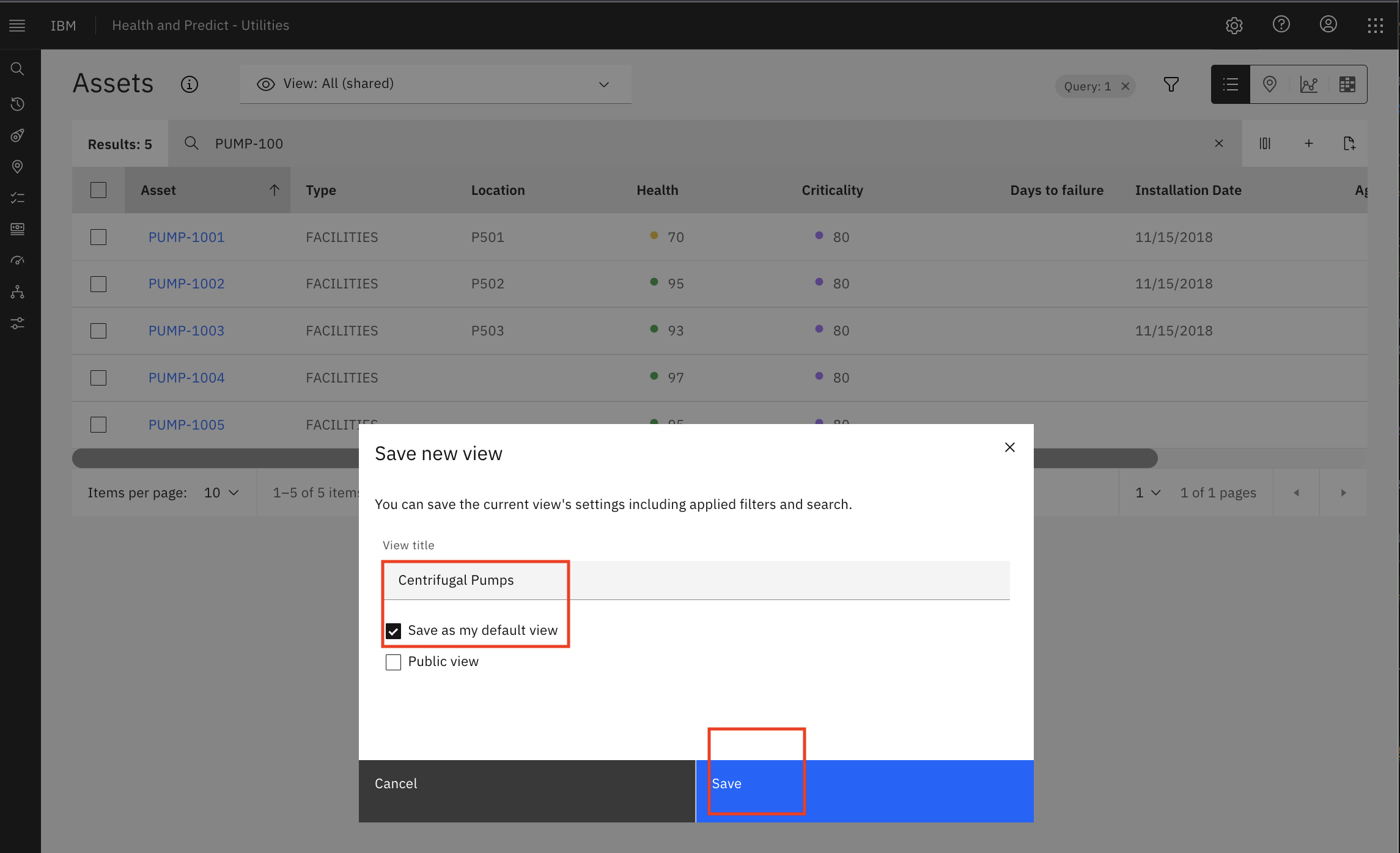Sort by the Asset column header
This screenshot has width=1400, height=853.
[207, 190]
